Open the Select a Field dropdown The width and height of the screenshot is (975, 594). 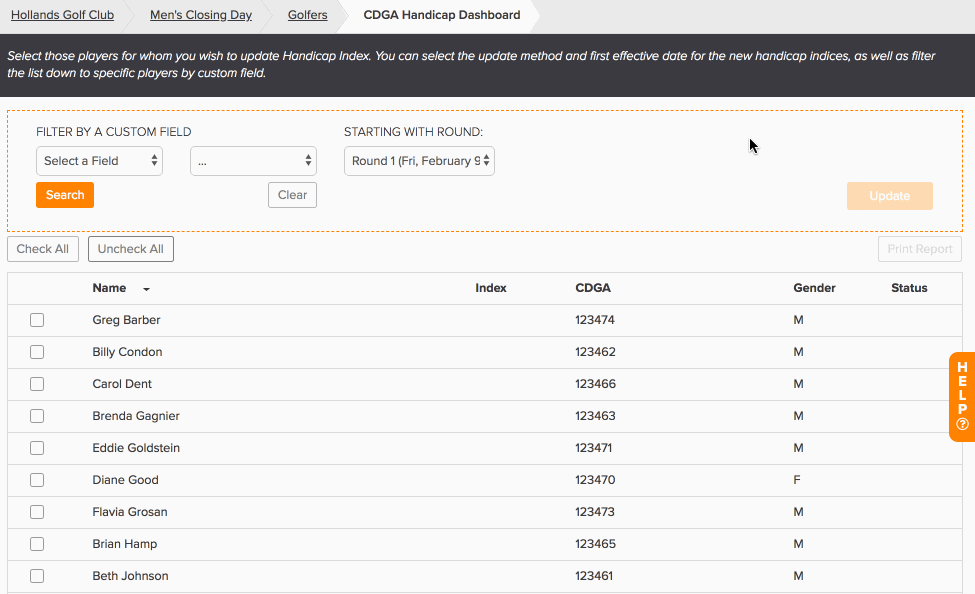click(99, 161)
